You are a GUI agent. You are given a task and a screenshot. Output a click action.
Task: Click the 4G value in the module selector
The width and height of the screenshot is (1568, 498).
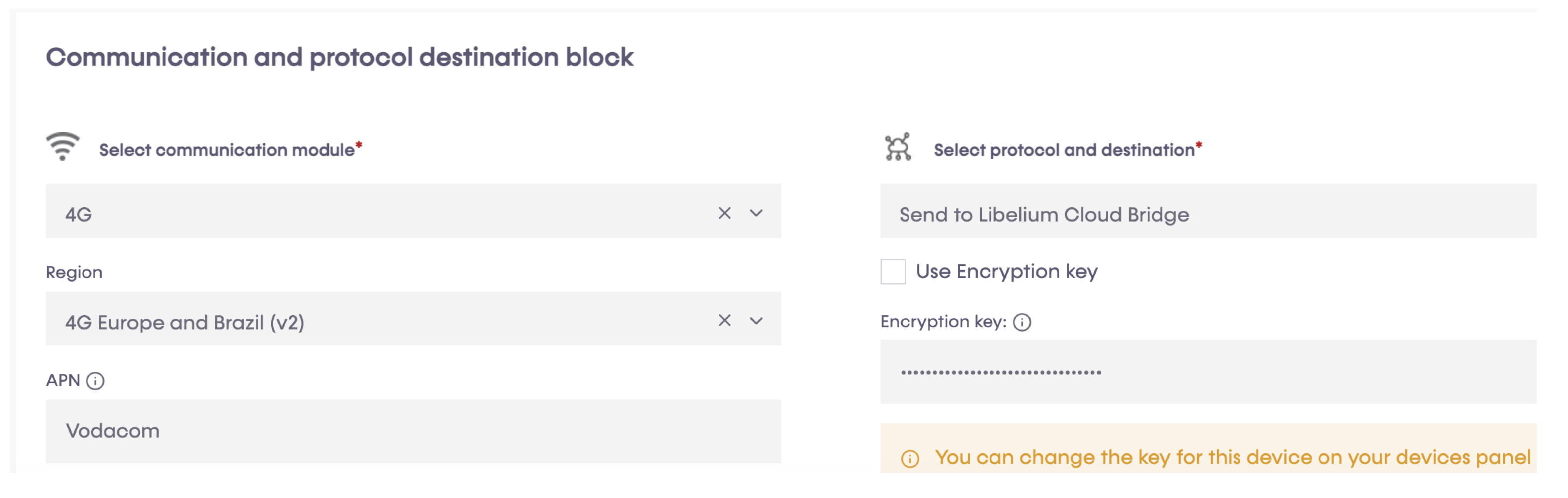(79, 215)
